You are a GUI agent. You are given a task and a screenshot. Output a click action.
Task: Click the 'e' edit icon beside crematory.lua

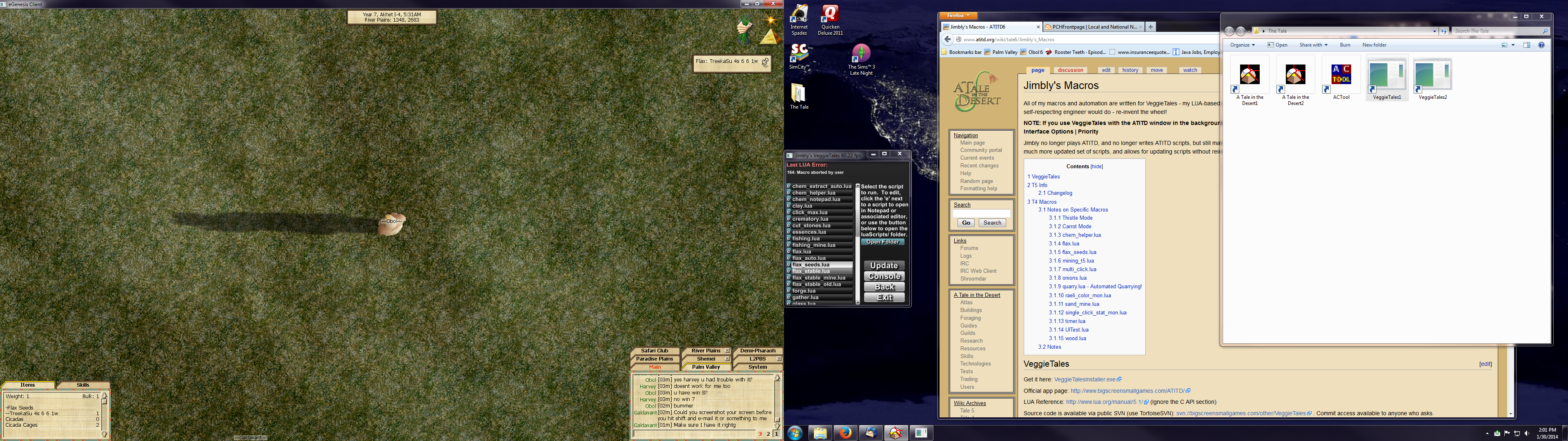tap(788, 219)
